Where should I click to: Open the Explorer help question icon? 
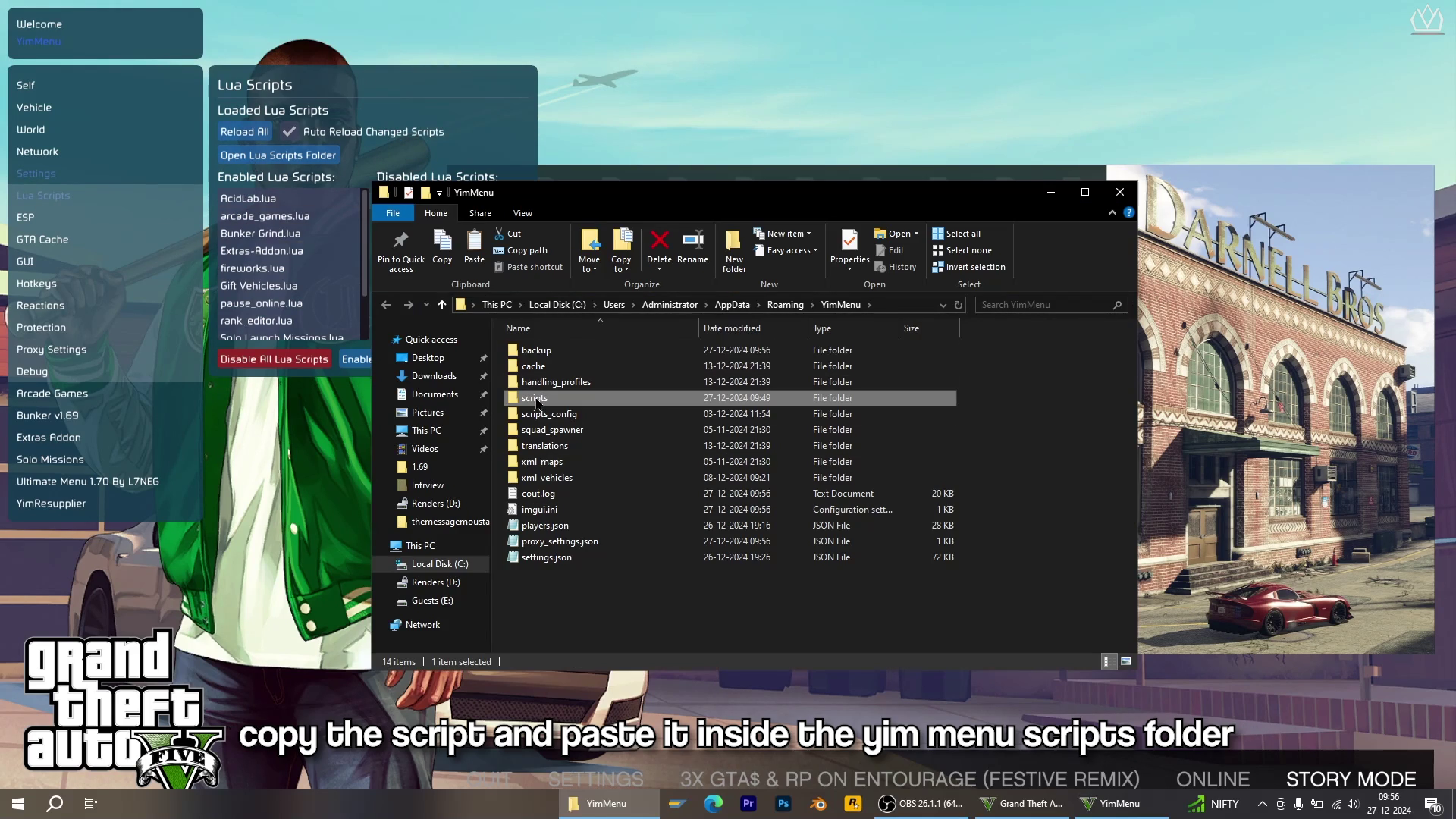pyautogui.click(x=1128, y=213)
